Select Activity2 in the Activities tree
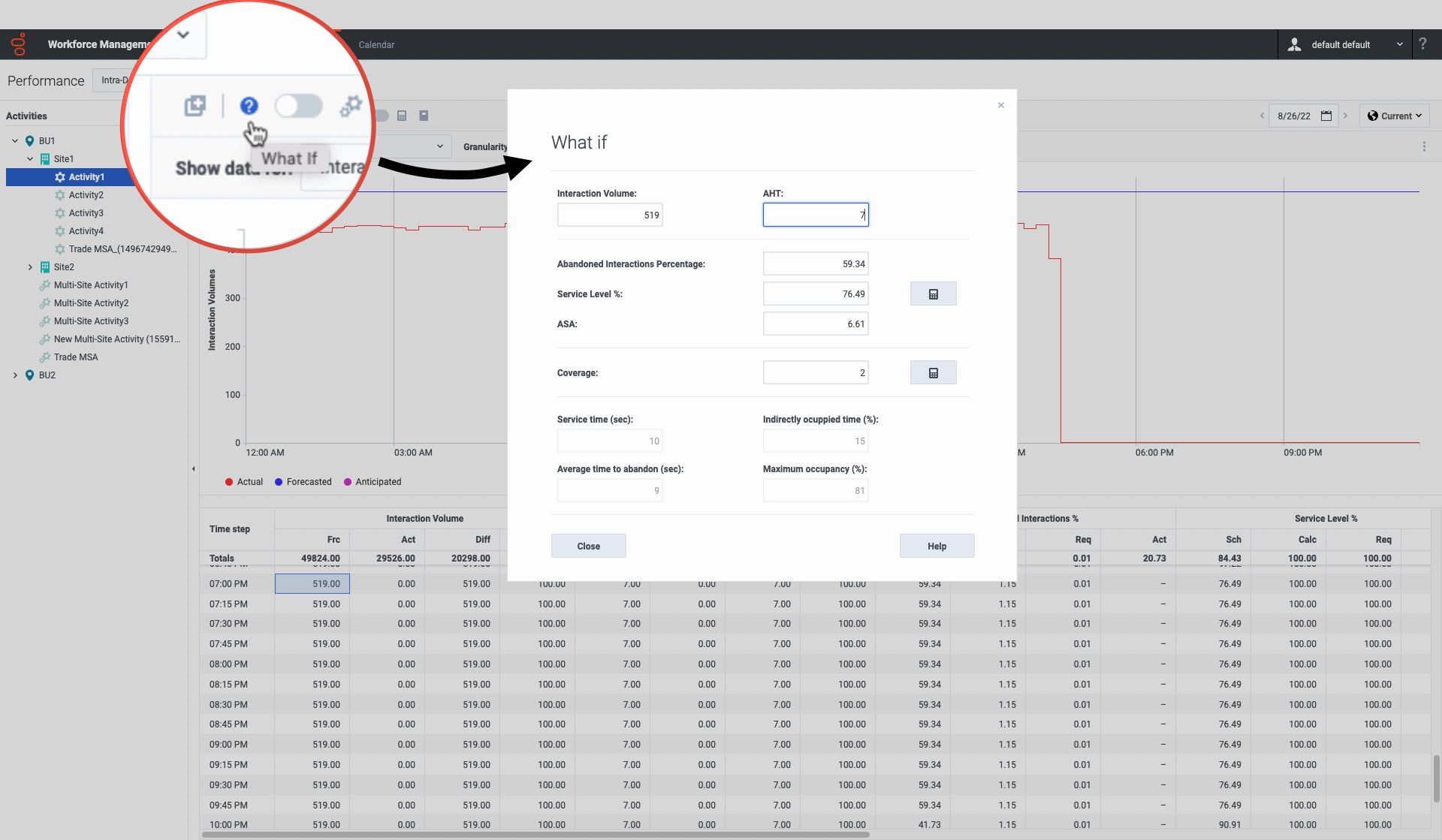This screenshot has height=840, width=1442. (x=86, y=195)
